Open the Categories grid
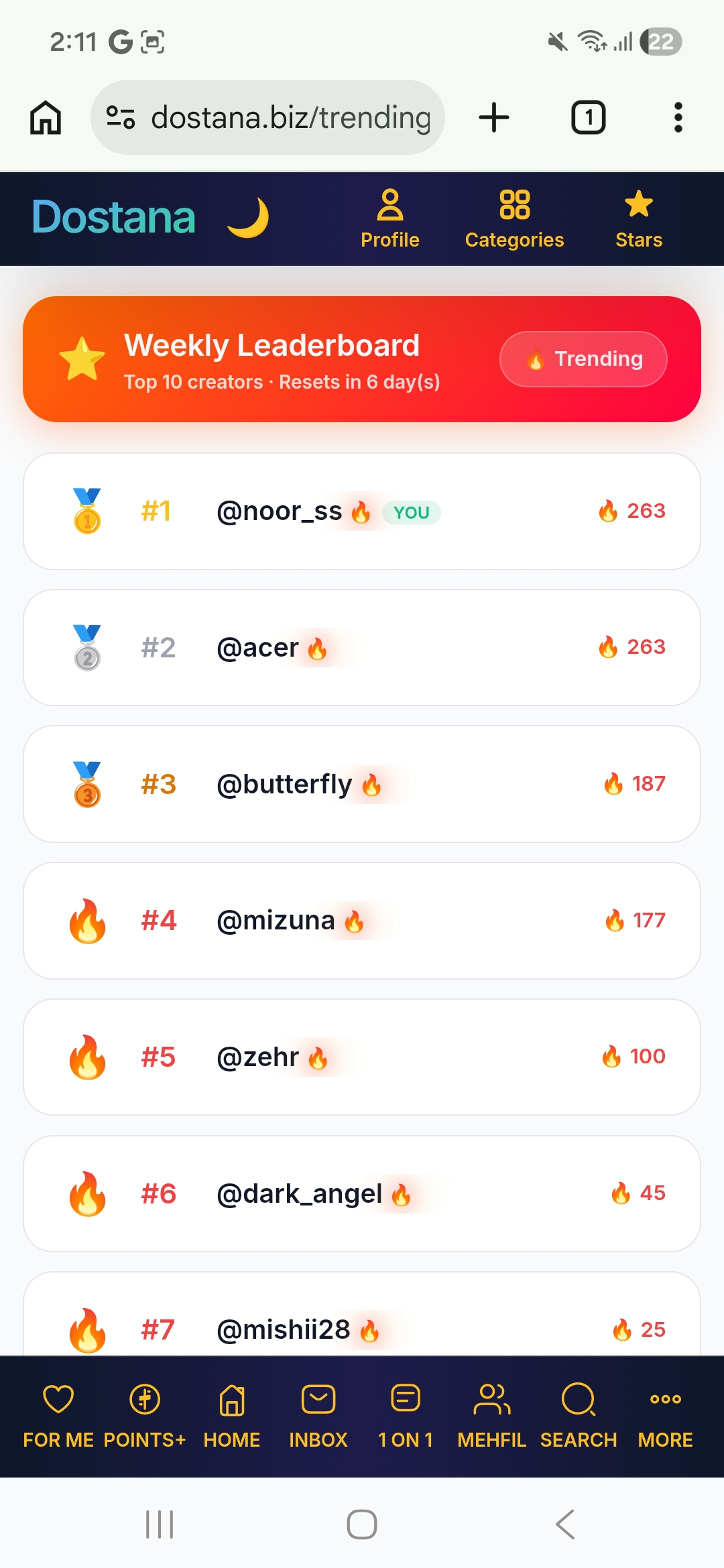724x1568 pixels. 515,219
